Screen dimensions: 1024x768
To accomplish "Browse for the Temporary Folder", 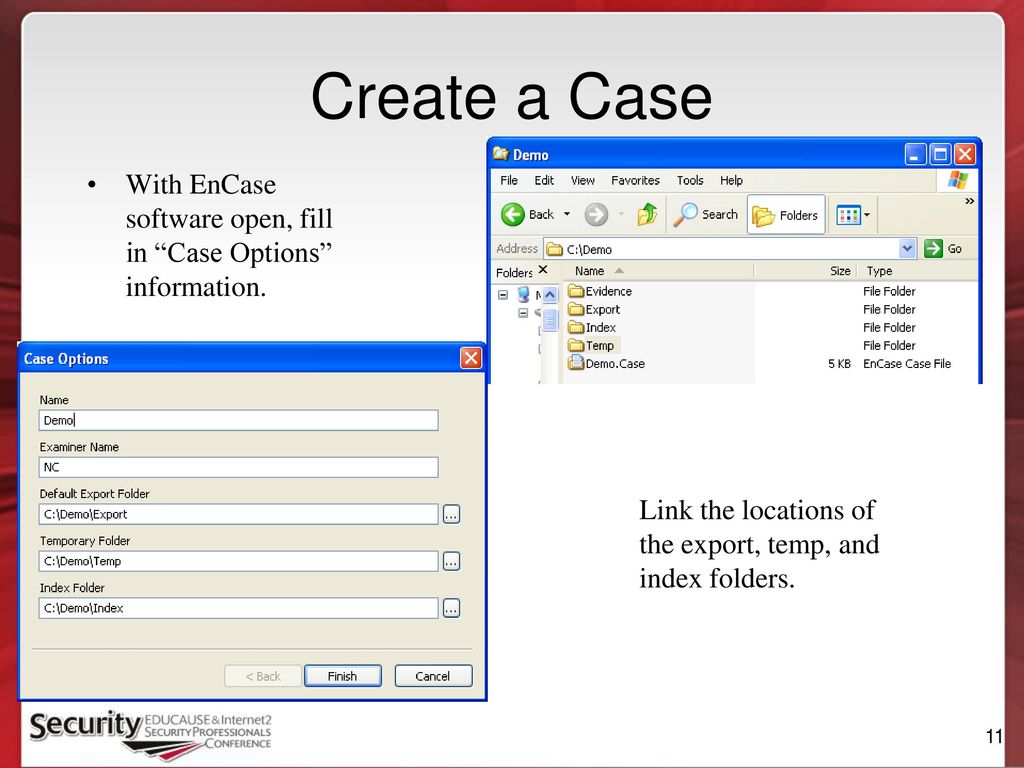I will [x=451, y=562].
